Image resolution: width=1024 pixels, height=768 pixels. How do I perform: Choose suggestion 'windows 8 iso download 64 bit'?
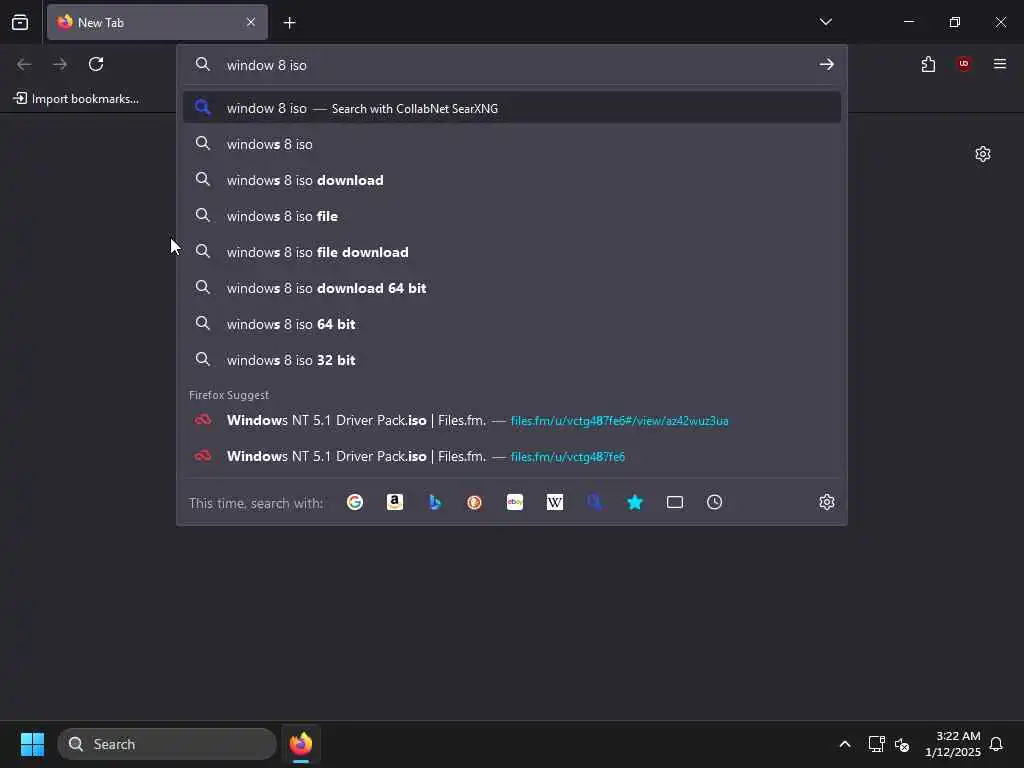coord(512,287)
